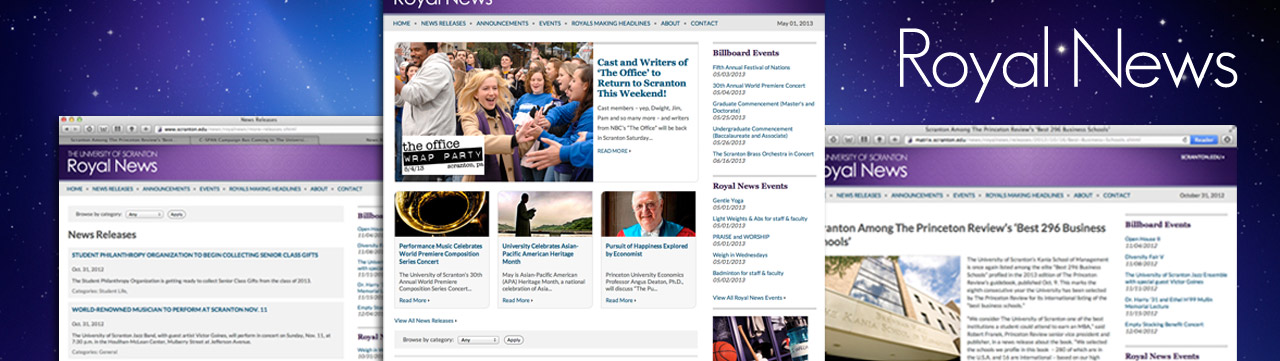Open the Asian-Pacific Heritage Month thumbnail
Image resolution: width=1280 pixels, height=361 pixels.
[545, 214]
